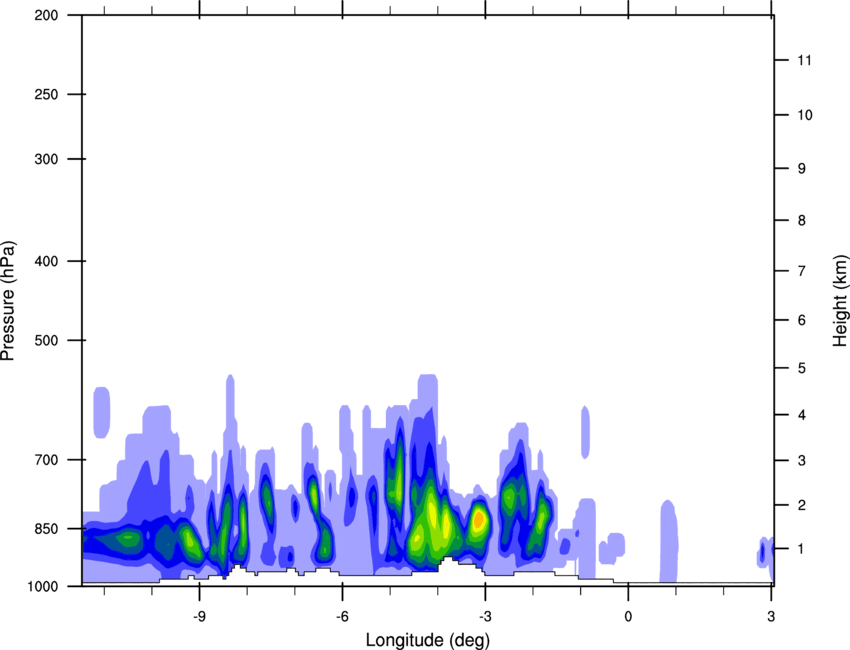Select the 850 pressure tick label
This screenshot has width=850, height=650.
click(46, 529)
